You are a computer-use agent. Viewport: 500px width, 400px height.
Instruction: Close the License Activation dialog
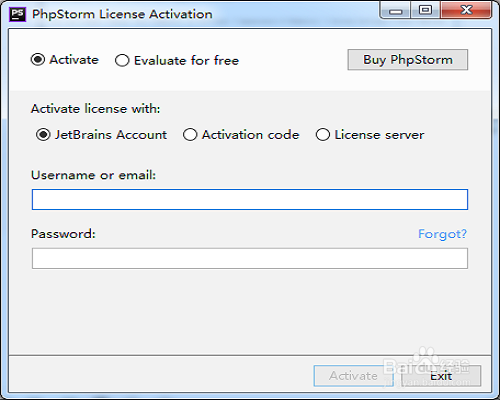[466, 11]
